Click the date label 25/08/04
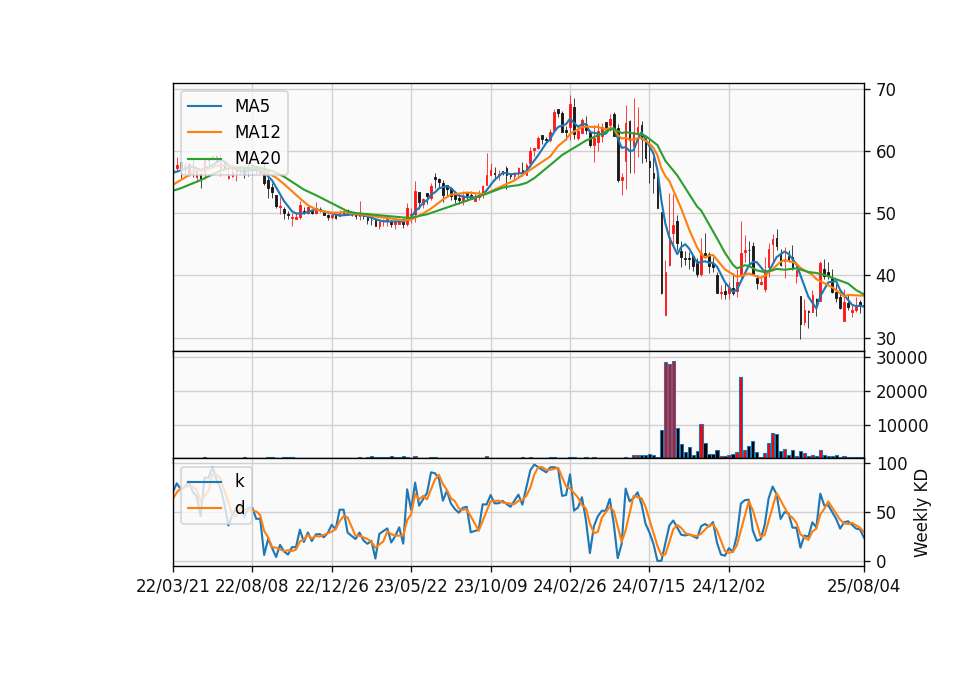Screen dimensions: 960x690 pos(864,586)
